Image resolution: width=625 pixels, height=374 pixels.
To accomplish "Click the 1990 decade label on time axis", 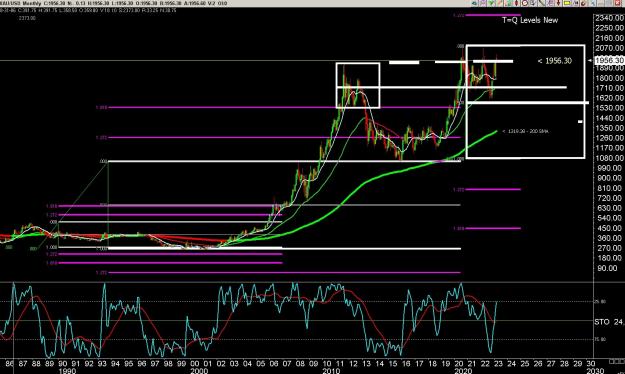I will [67, 371].
